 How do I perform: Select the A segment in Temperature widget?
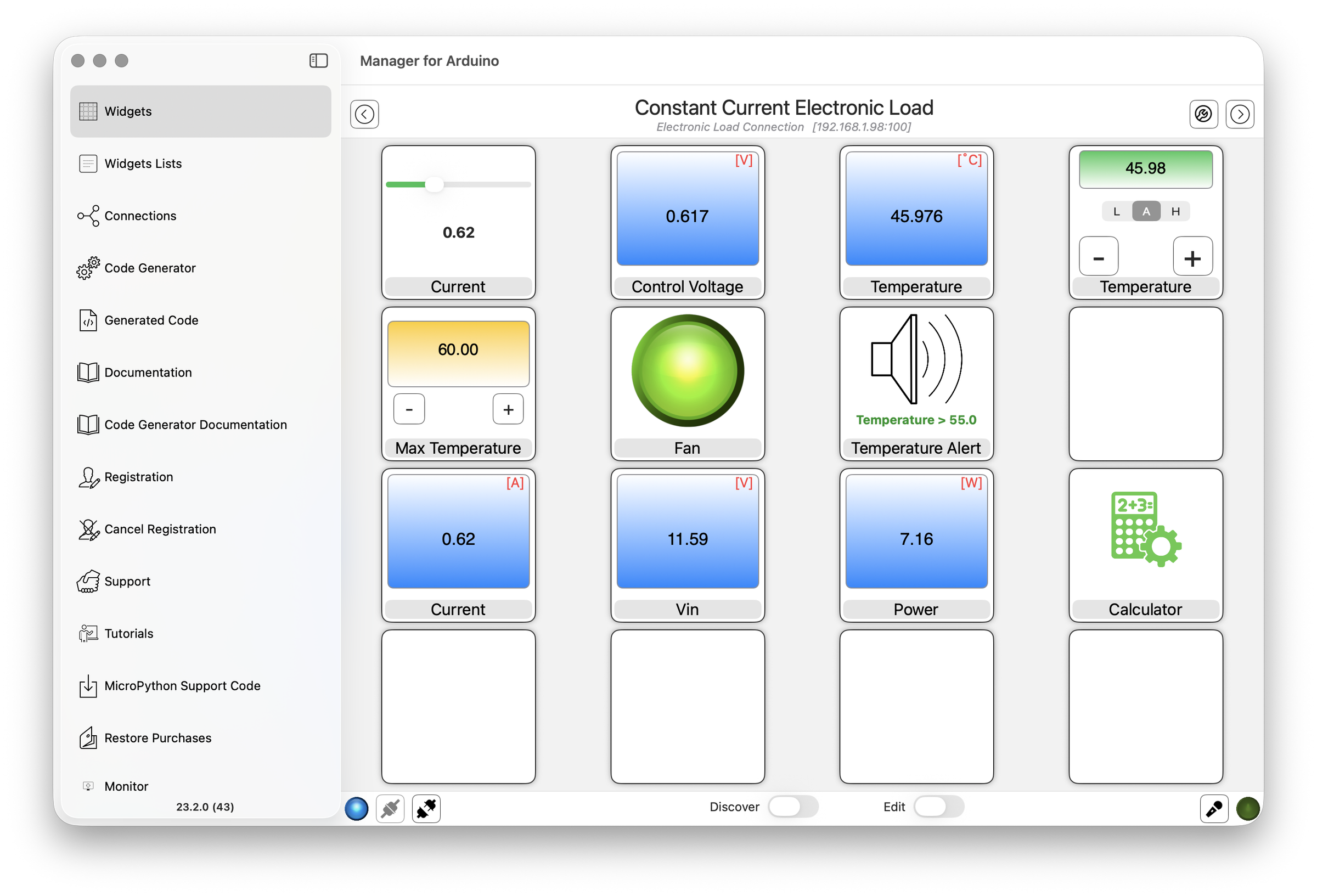click(1146, 211)
